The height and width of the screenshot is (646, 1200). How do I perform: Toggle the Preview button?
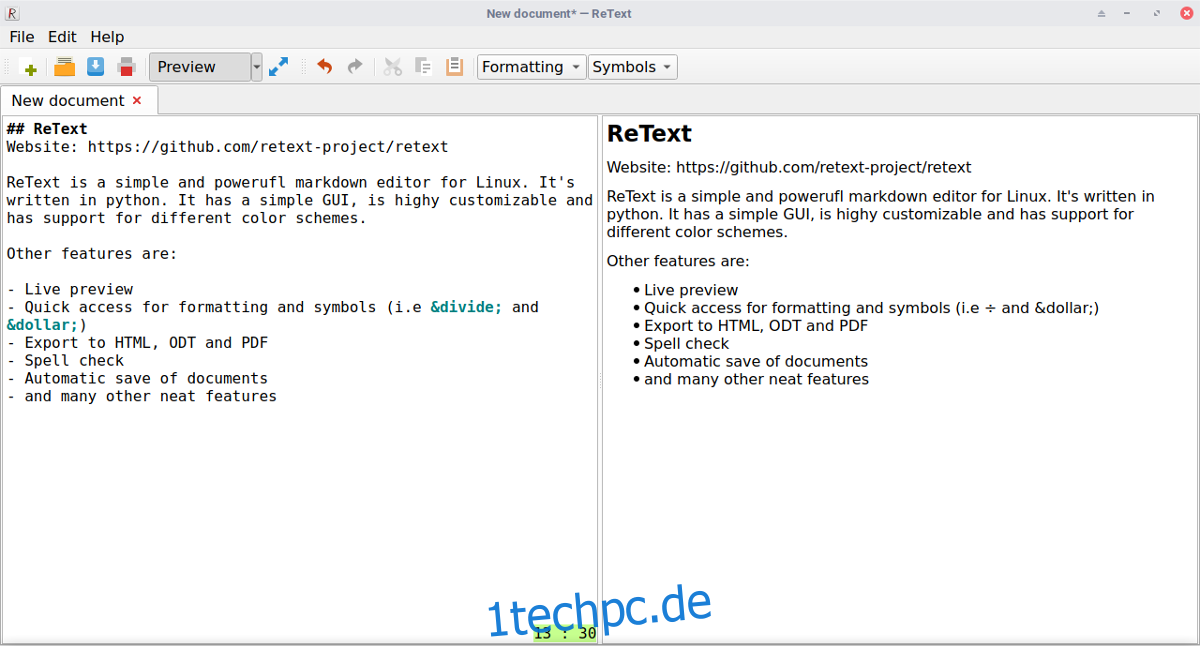tap(199, 67)
